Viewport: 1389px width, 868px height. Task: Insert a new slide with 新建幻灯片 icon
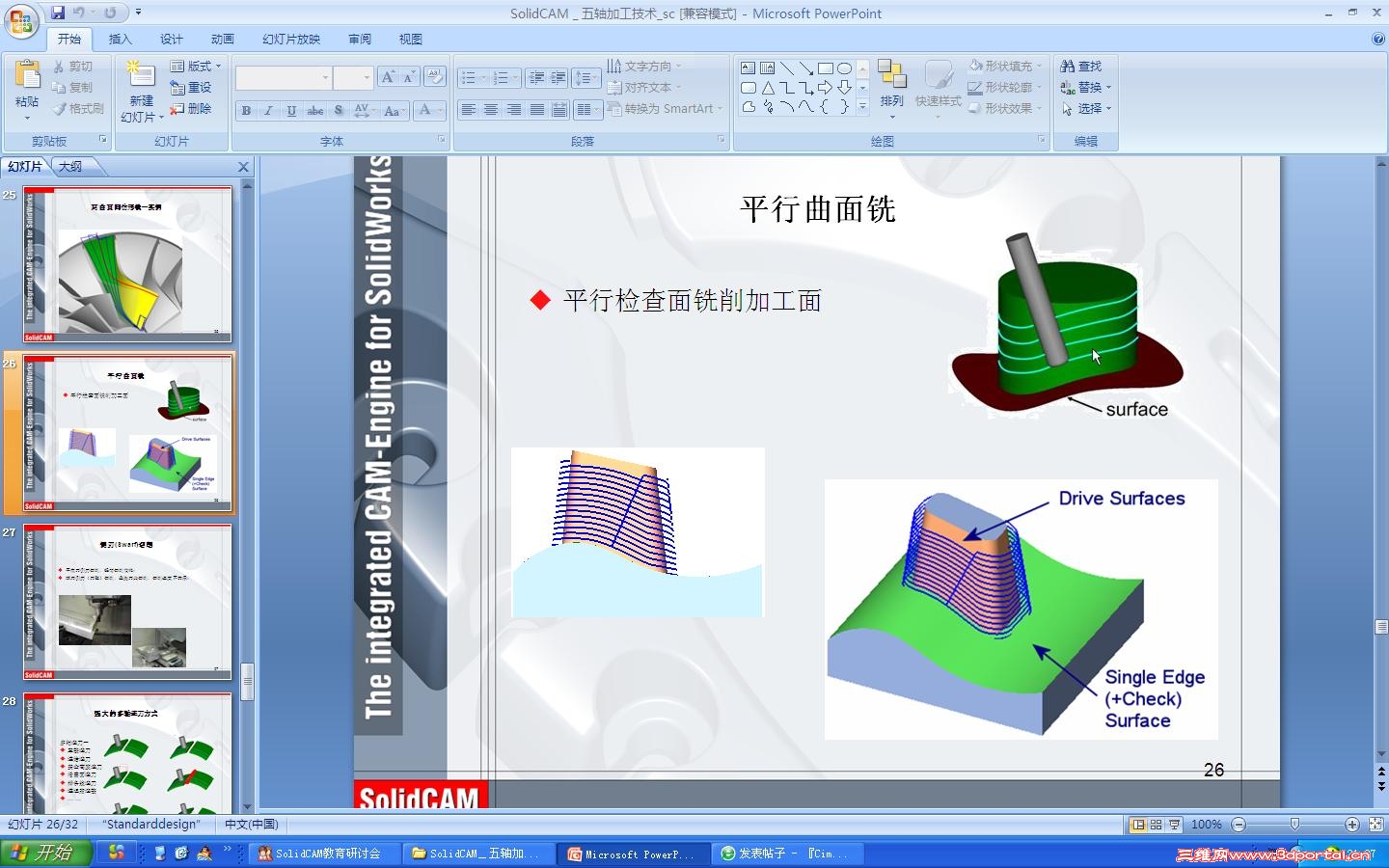141,76
